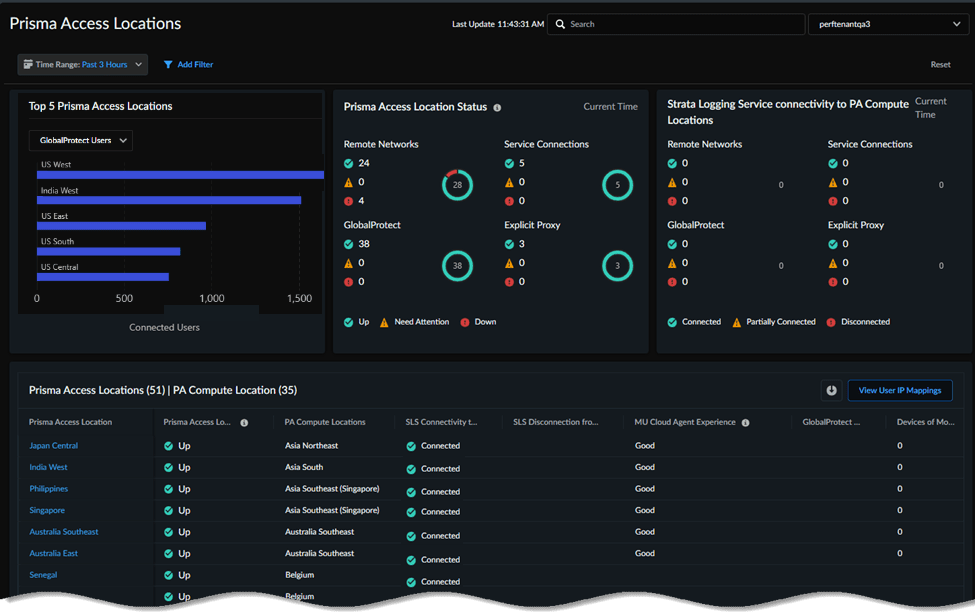Click Explicit Proxy up status icon (3)
Image resolution: width=975 pixels, height=614 pixels.
point(509,244)
